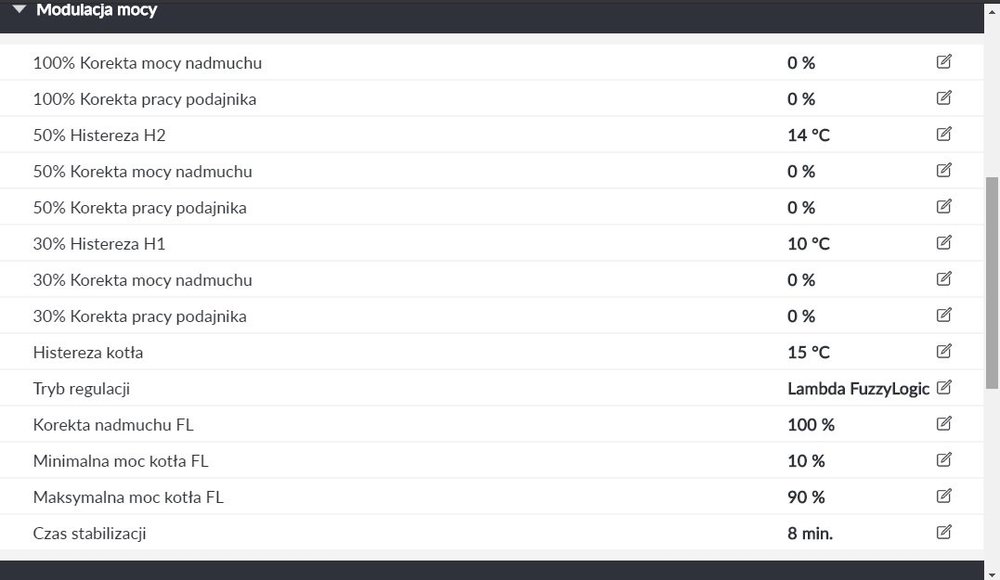
Task: Edit 100% Korekta pracy podajnika value
Action: (x=944, y=98)
